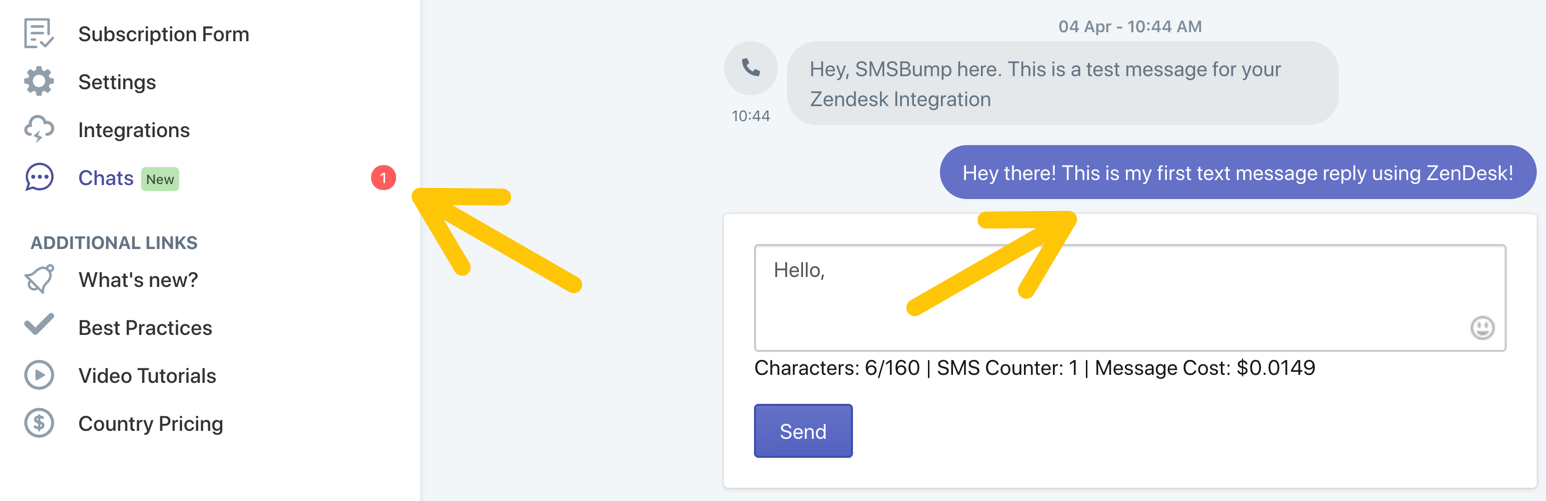Select the Integrations cloud icon
The height and width of the screenshot is (501, 1546).
[39, 130]
